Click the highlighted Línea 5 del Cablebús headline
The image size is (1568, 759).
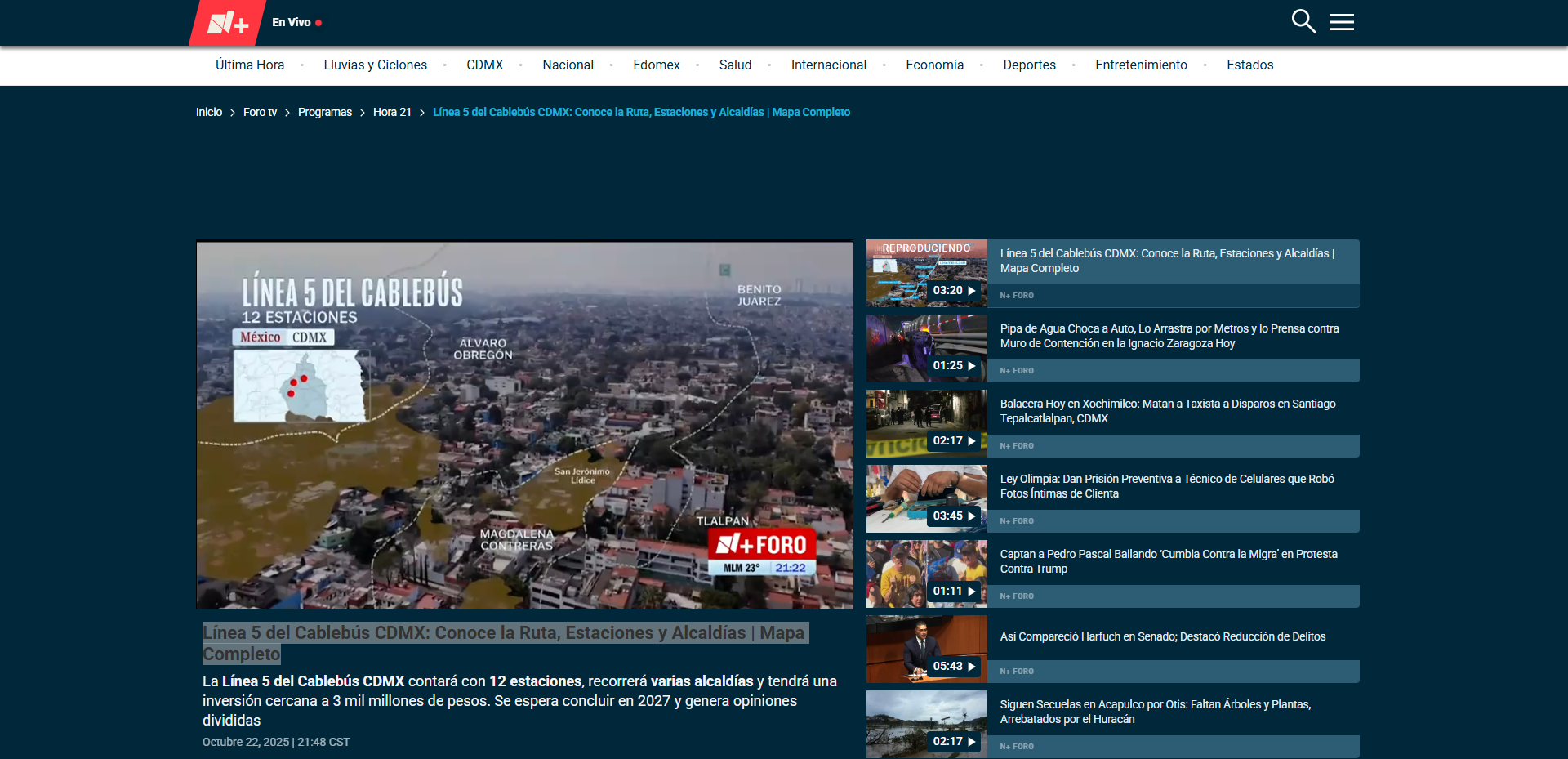click(506, 643)
